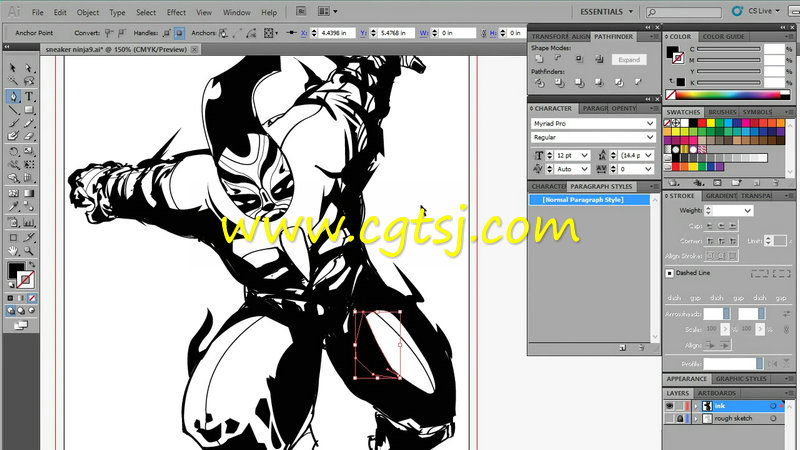800x450 pixels.
Task: Open the Effect menu
Action: pos(176,12)
